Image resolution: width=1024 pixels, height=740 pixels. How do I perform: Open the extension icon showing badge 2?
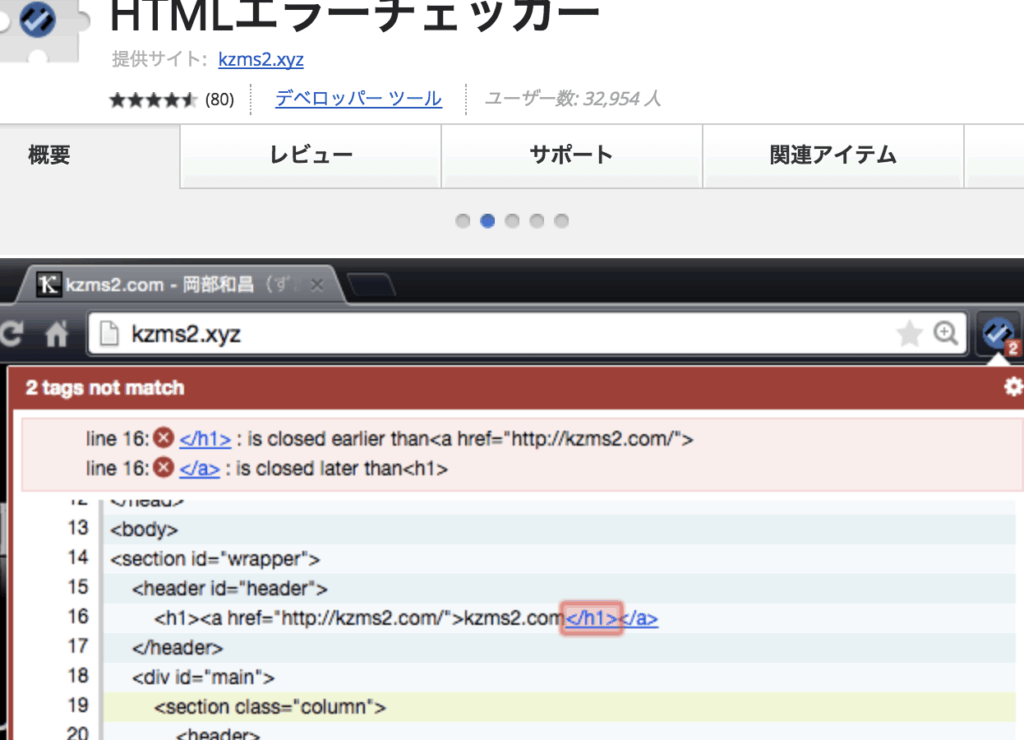point(996,335)
